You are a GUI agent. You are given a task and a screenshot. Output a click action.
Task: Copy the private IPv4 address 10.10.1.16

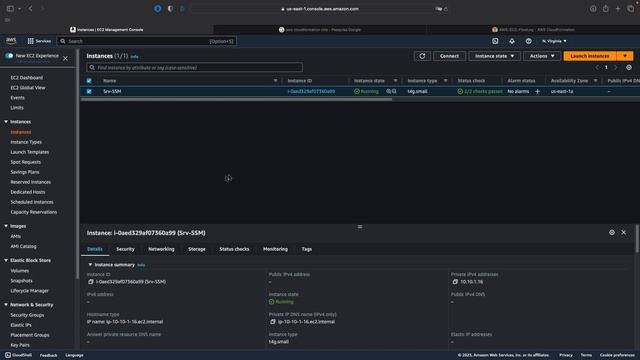click(455, 282)
